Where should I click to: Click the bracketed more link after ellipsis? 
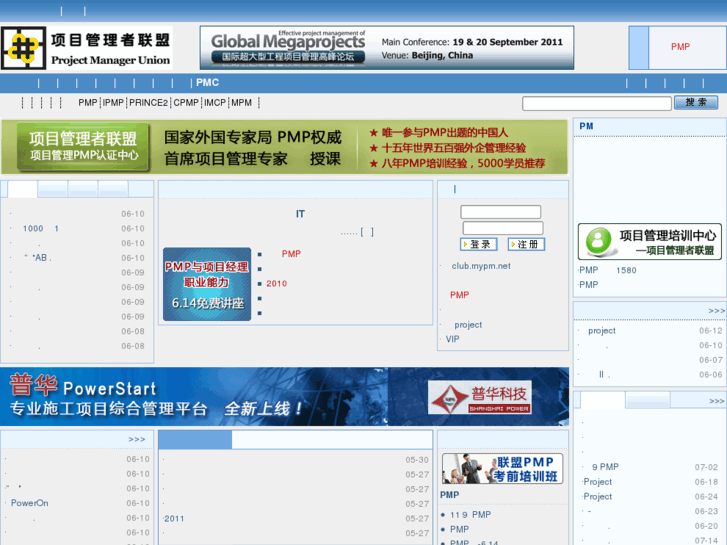[x=367, y=232]
